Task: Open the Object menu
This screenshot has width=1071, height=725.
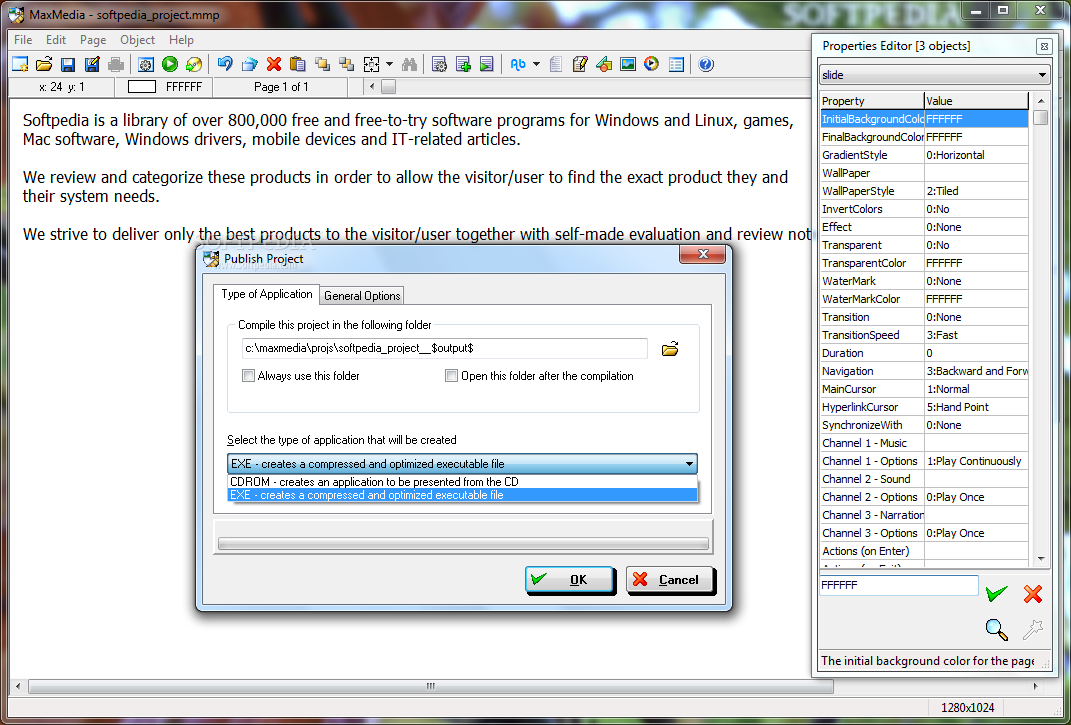Action: [x=137, y=40]
